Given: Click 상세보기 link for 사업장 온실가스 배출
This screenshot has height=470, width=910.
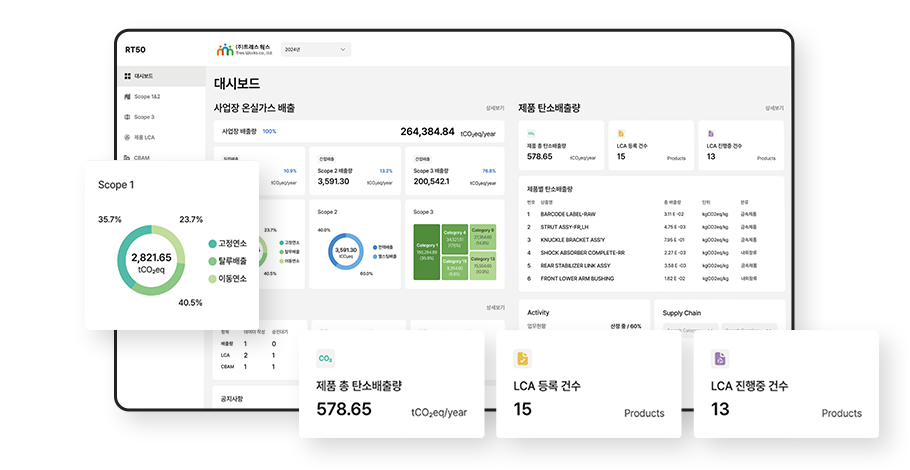Looking at the screenshot, I should [x=495, y=109].
